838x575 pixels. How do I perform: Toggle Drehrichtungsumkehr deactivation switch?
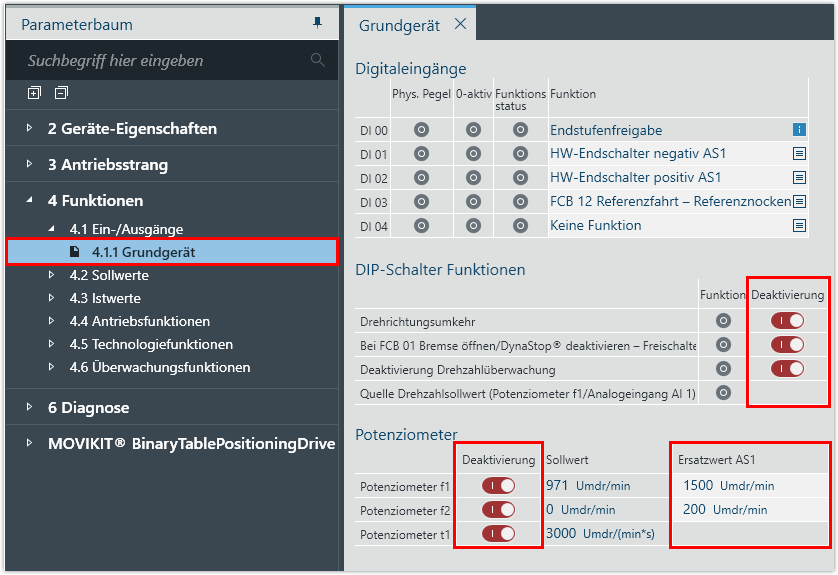tap(787, 321)
